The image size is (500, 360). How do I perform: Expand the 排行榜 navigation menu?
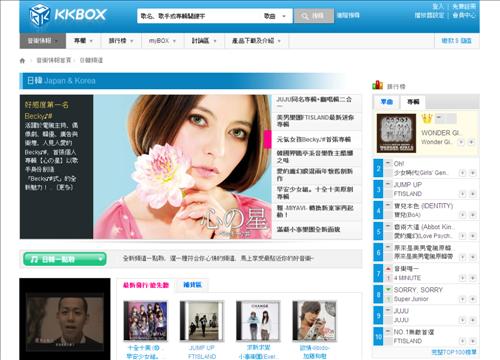point(121,41)
